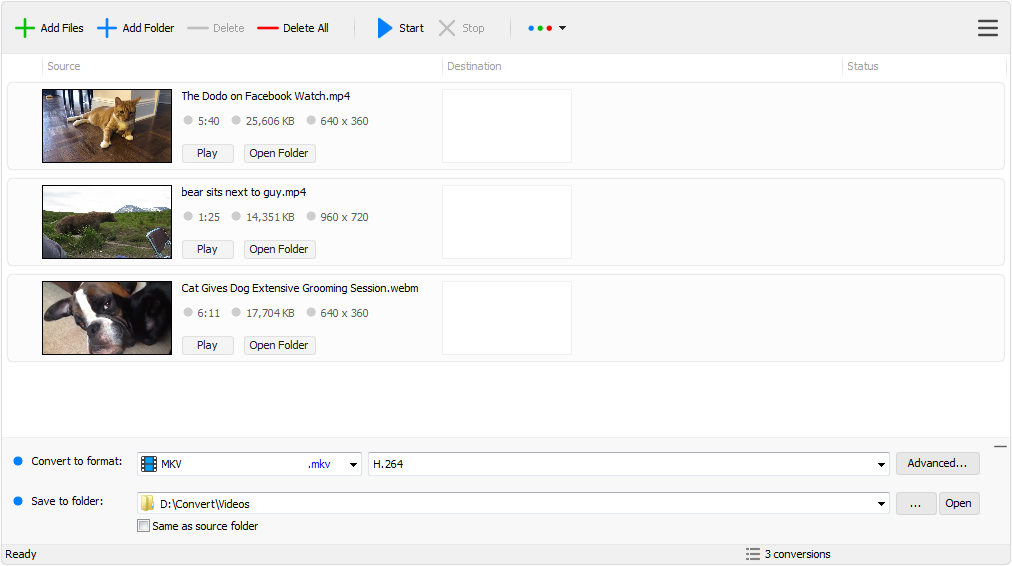This screenshot has width=1012, height=566.
Task: Play the bear sits next to guy video
Action: (x=207, y=249)
